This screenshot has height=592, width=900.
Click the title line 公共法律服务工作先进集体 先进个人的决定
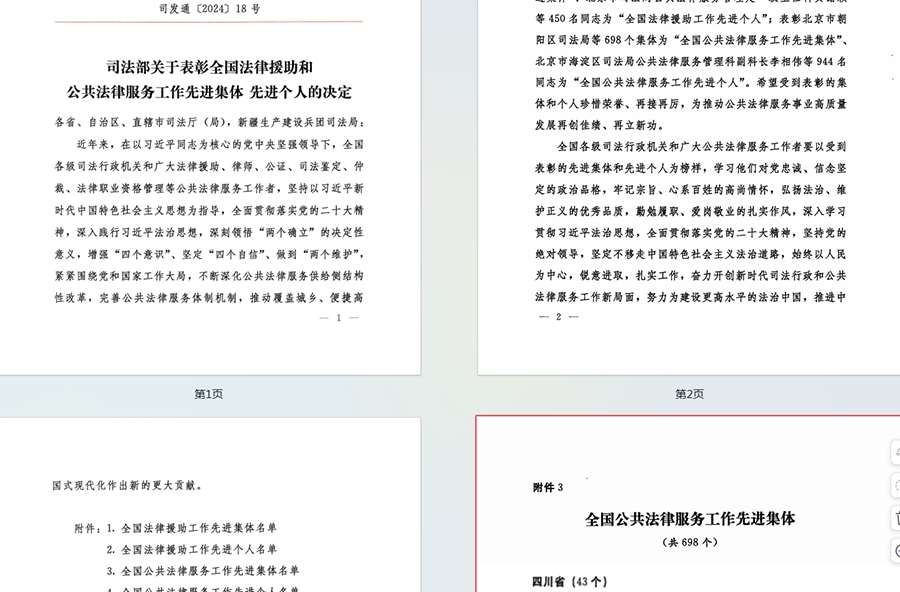pos(210,92)
